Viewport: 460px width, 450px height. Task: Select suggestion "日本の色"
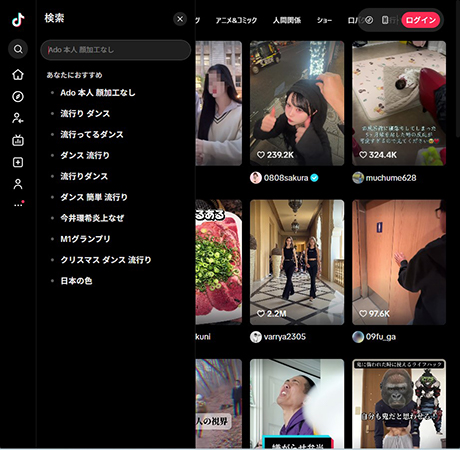tap(76, 281)
